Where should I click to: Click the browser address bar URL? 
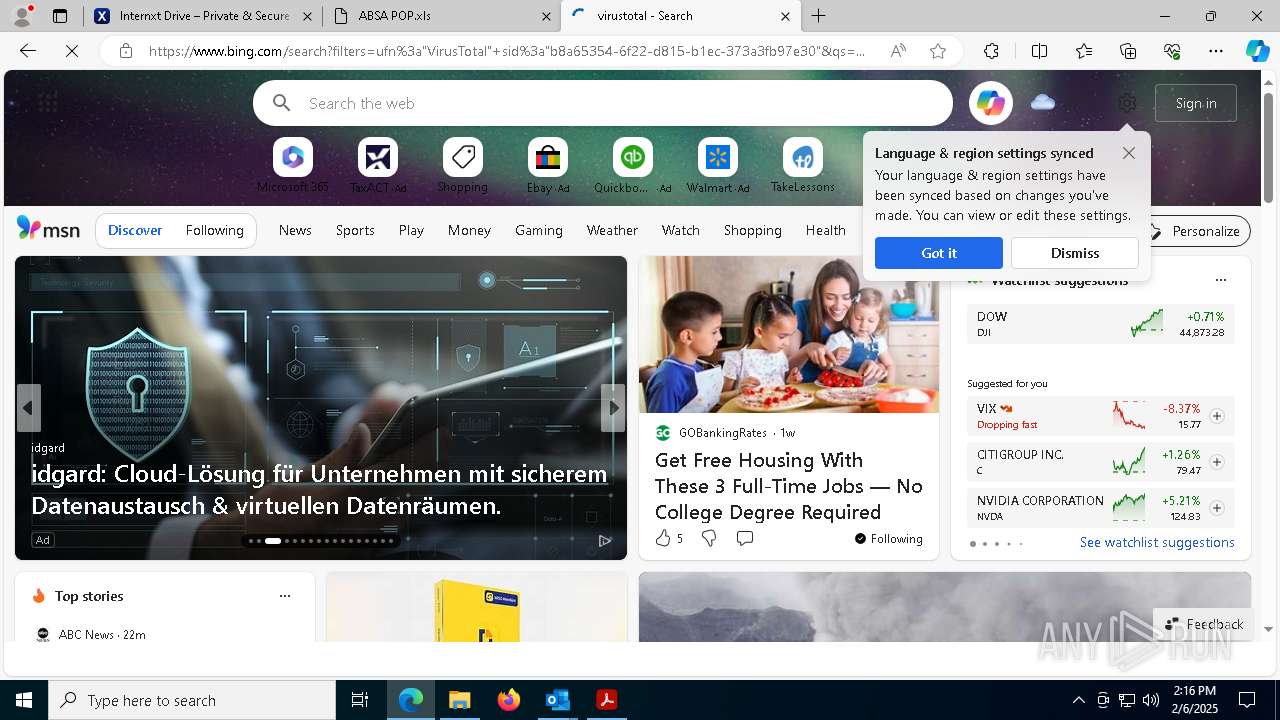pos(507,51)
